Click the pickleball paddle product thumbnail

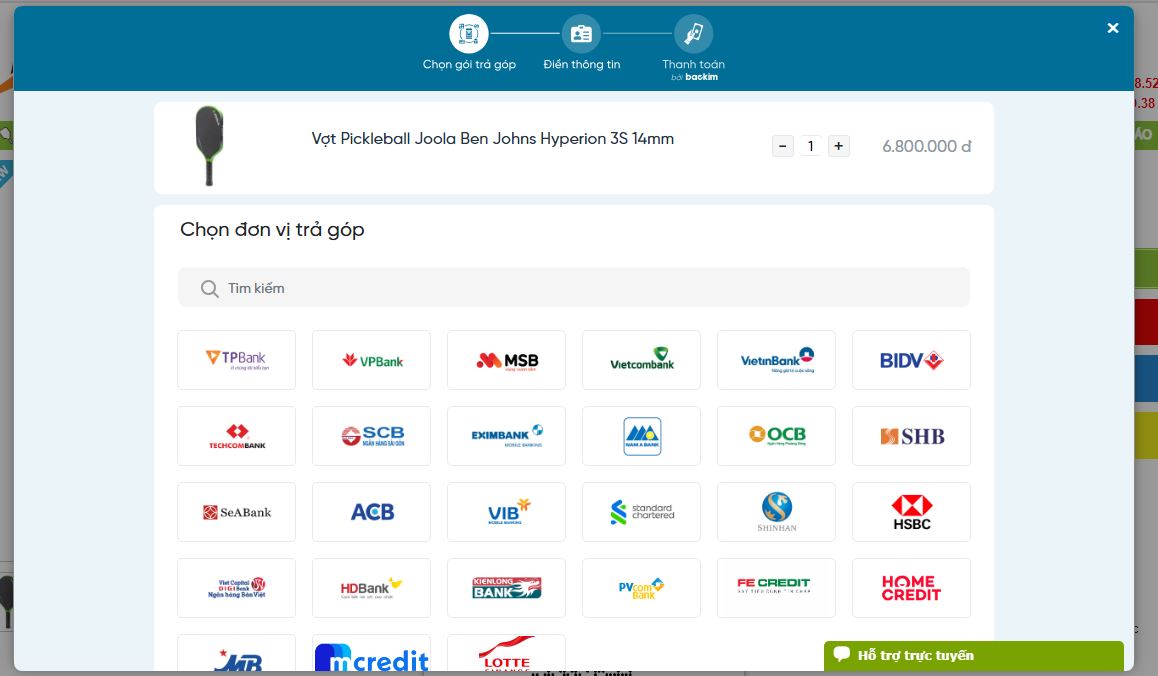209,146
